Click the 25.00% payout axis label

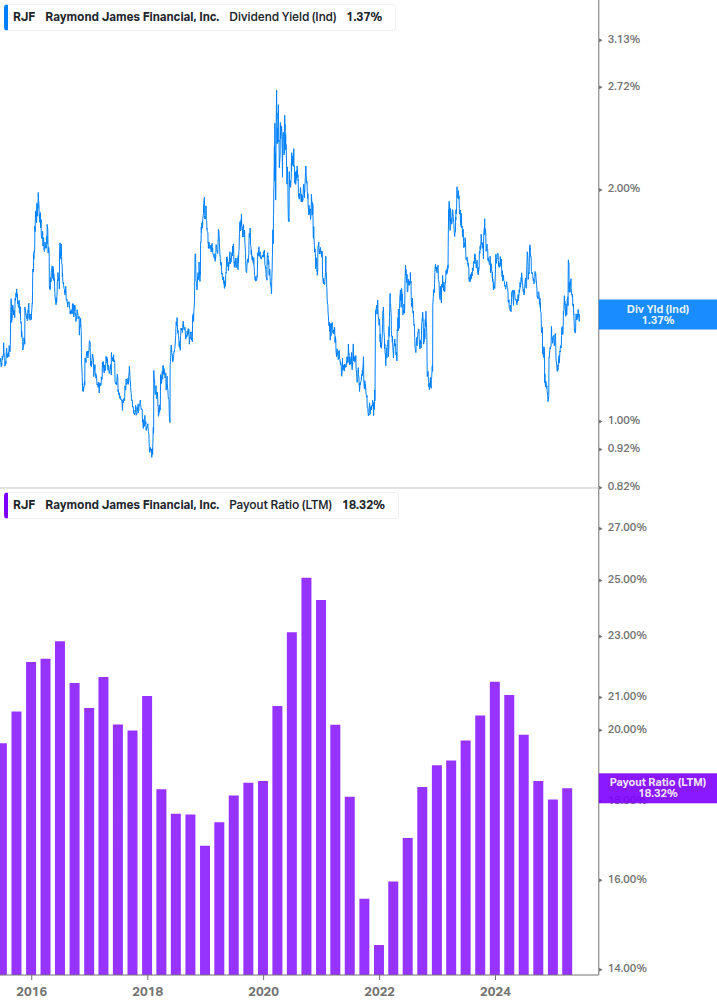[627, 579]
